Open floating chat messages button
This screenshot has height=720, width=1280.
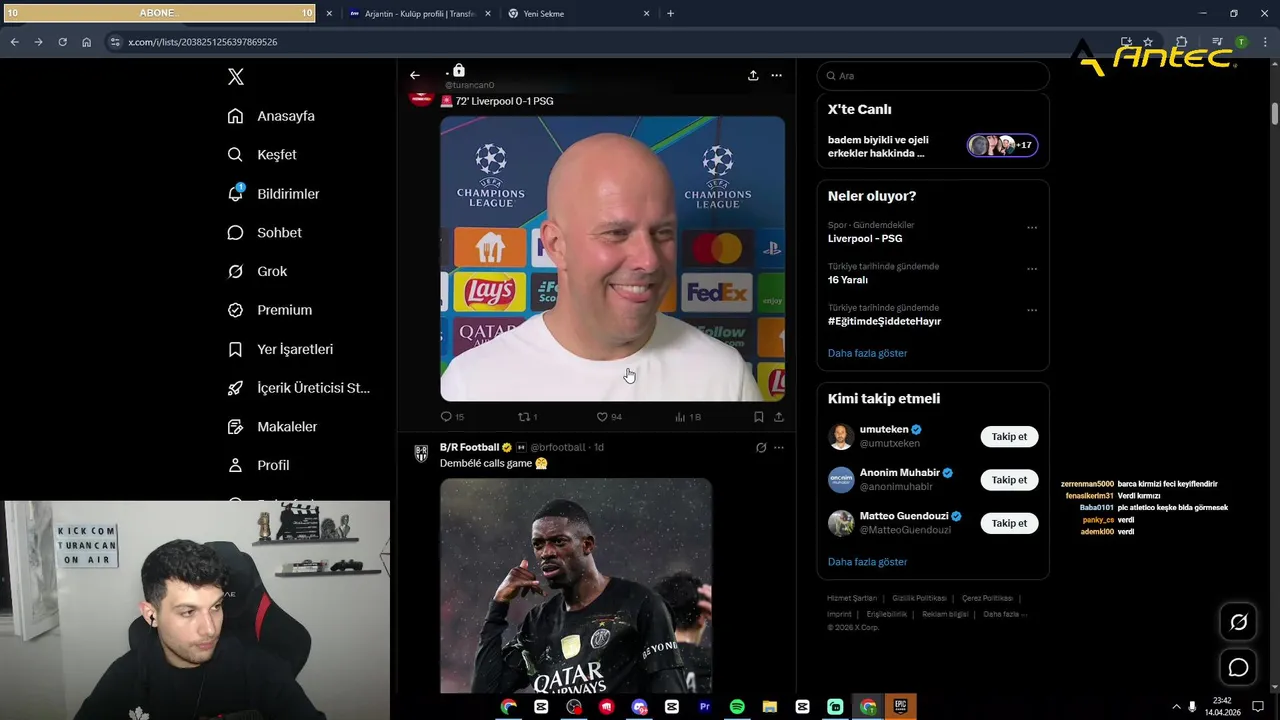coord(1238,667)
